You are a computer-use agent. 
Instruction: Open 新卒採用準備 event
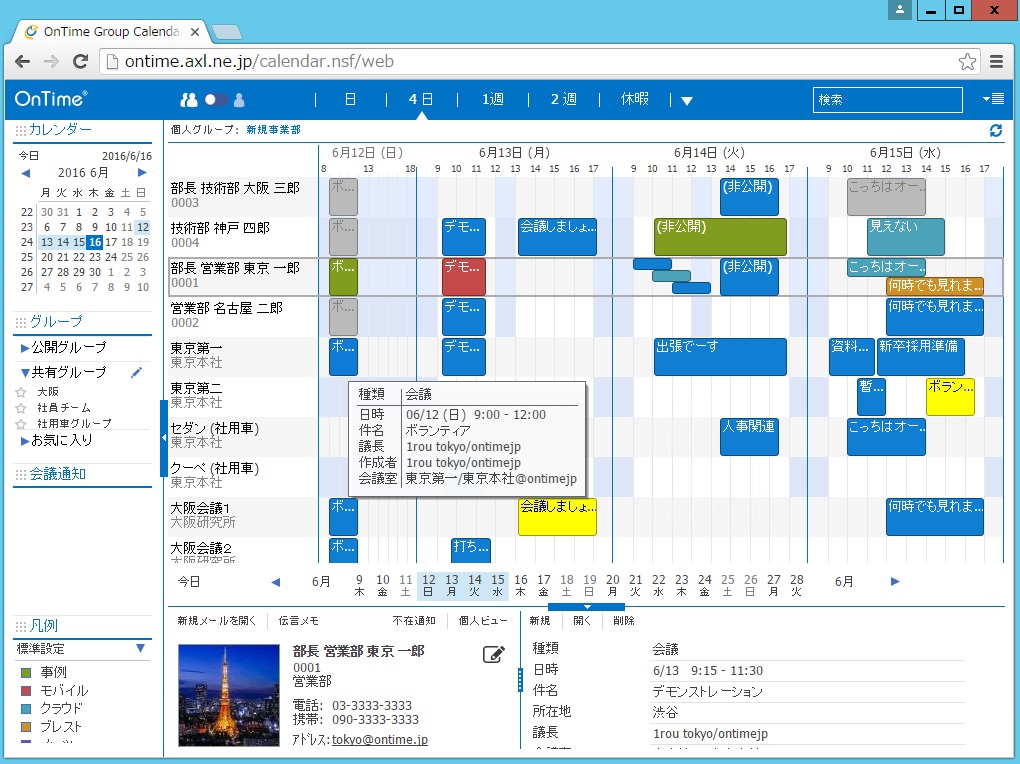point(920,357)
